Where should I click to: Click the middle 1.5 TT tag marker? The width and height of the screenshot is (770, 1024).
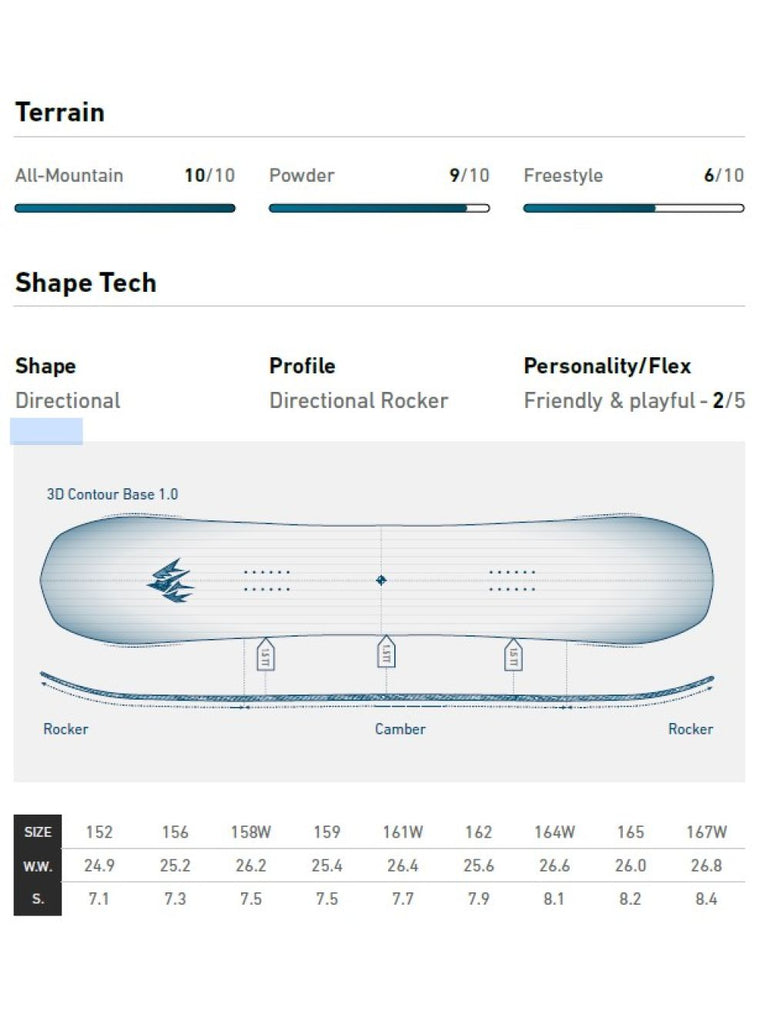point(386,652)
